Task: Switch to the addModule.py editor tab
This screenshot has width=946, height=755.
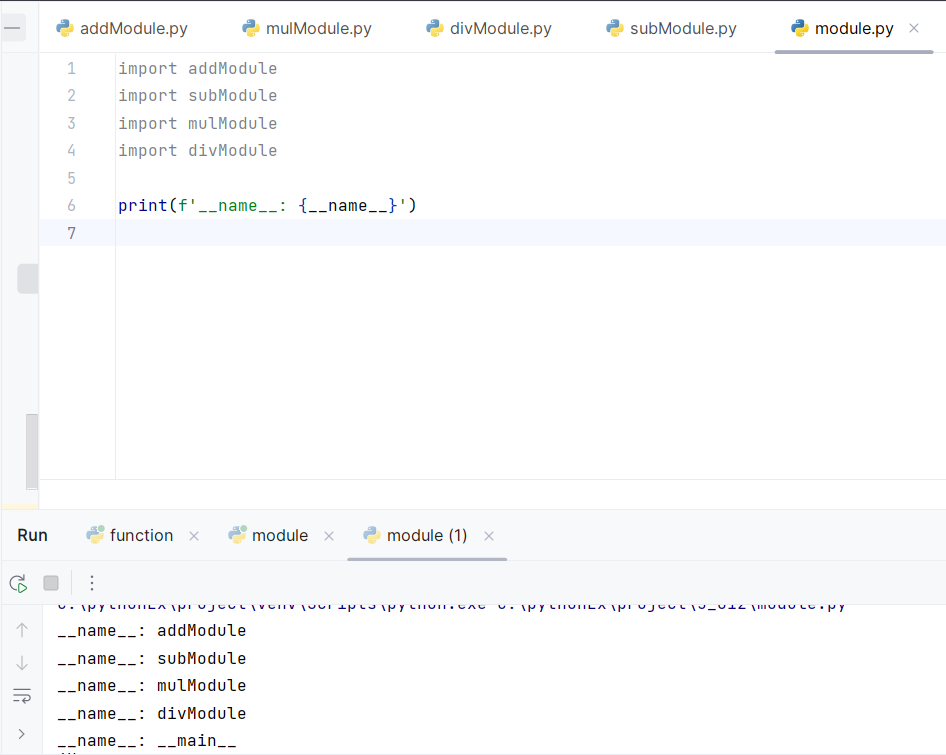Action: (122, 28)
